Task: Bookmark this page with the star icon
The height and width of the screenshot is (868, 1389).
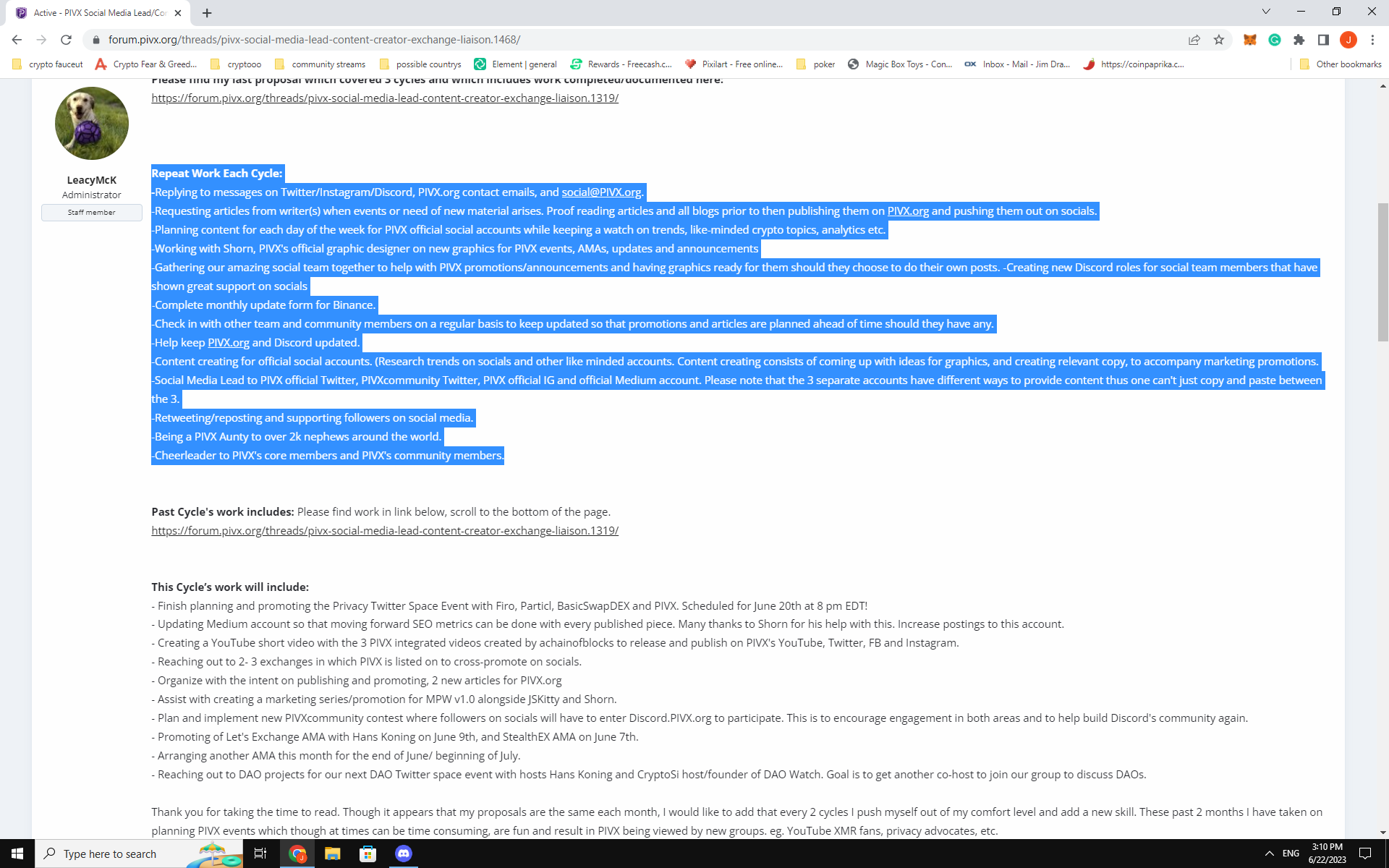Action: point(1219,40)
